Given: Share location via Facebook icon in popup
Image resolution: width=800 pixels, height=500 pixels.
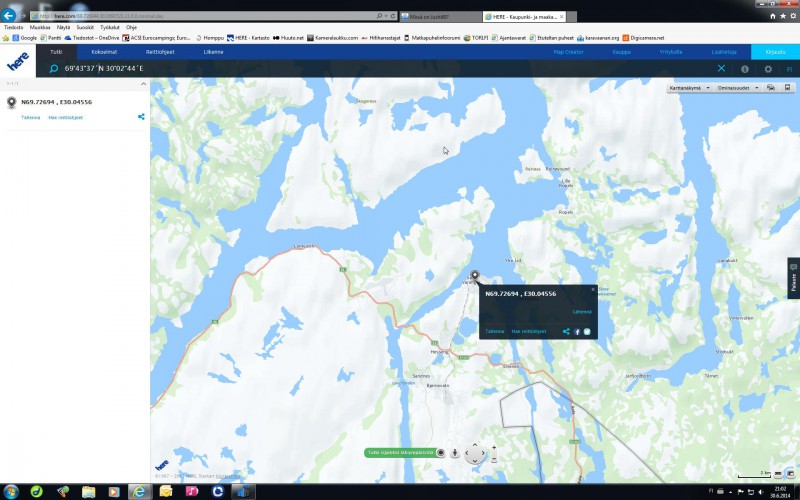Looking at the screenshot, I should click(x=577, y=331).
